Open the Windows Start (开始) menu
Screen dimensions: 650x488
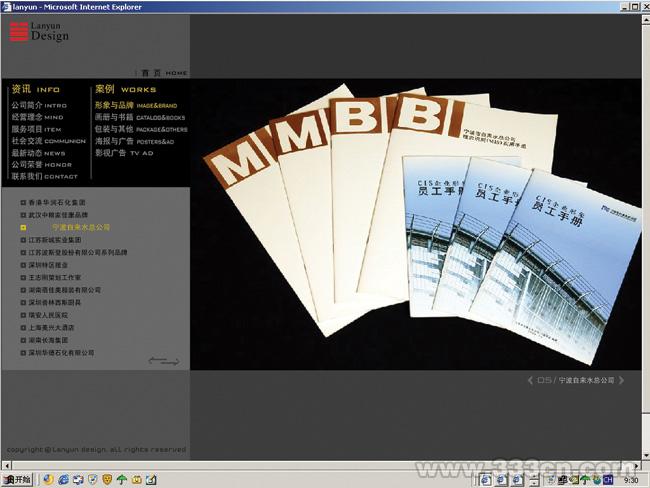pyautogui.click(x=17, y=479)
